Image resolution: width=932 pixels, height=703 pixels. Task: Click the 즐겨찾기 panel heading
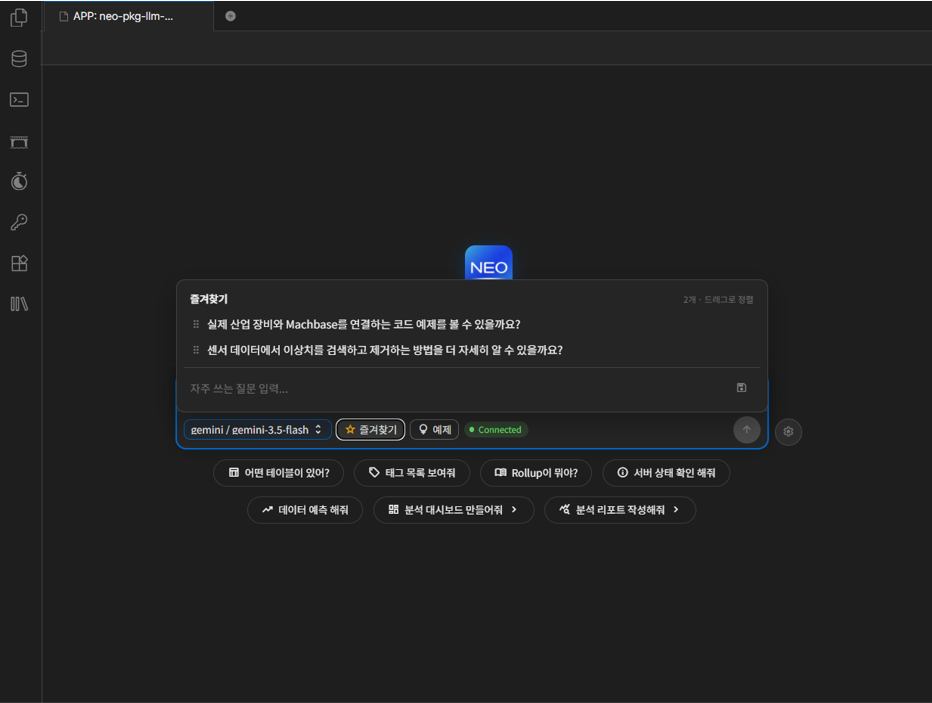[x=209, y=299]
